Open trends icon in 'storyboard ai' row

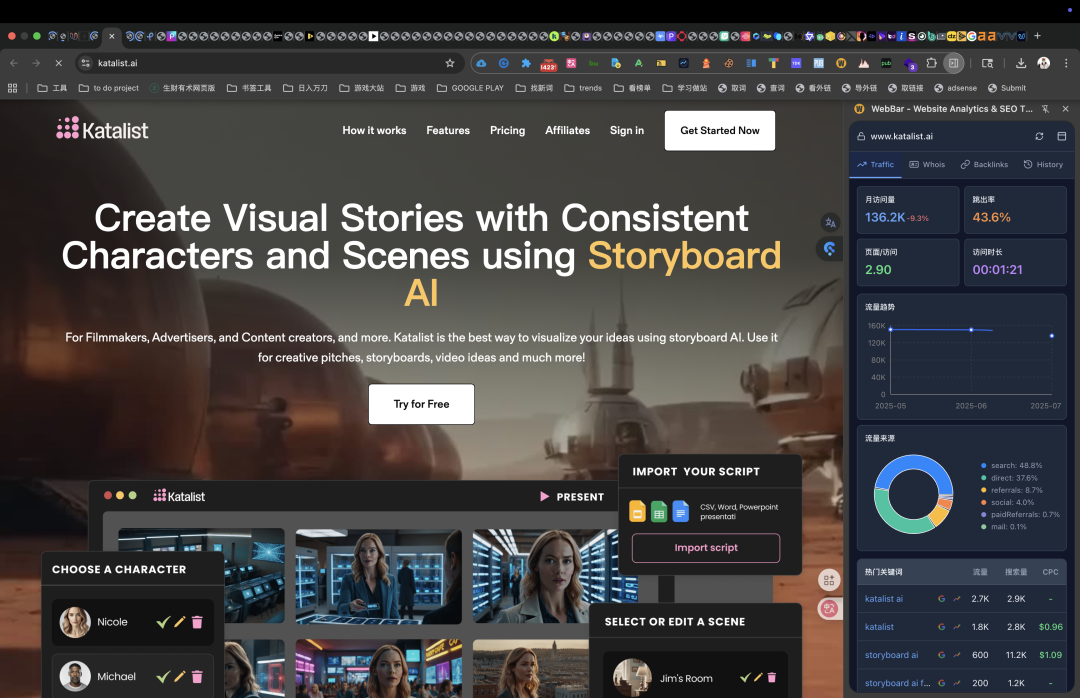tap(957, 655)
